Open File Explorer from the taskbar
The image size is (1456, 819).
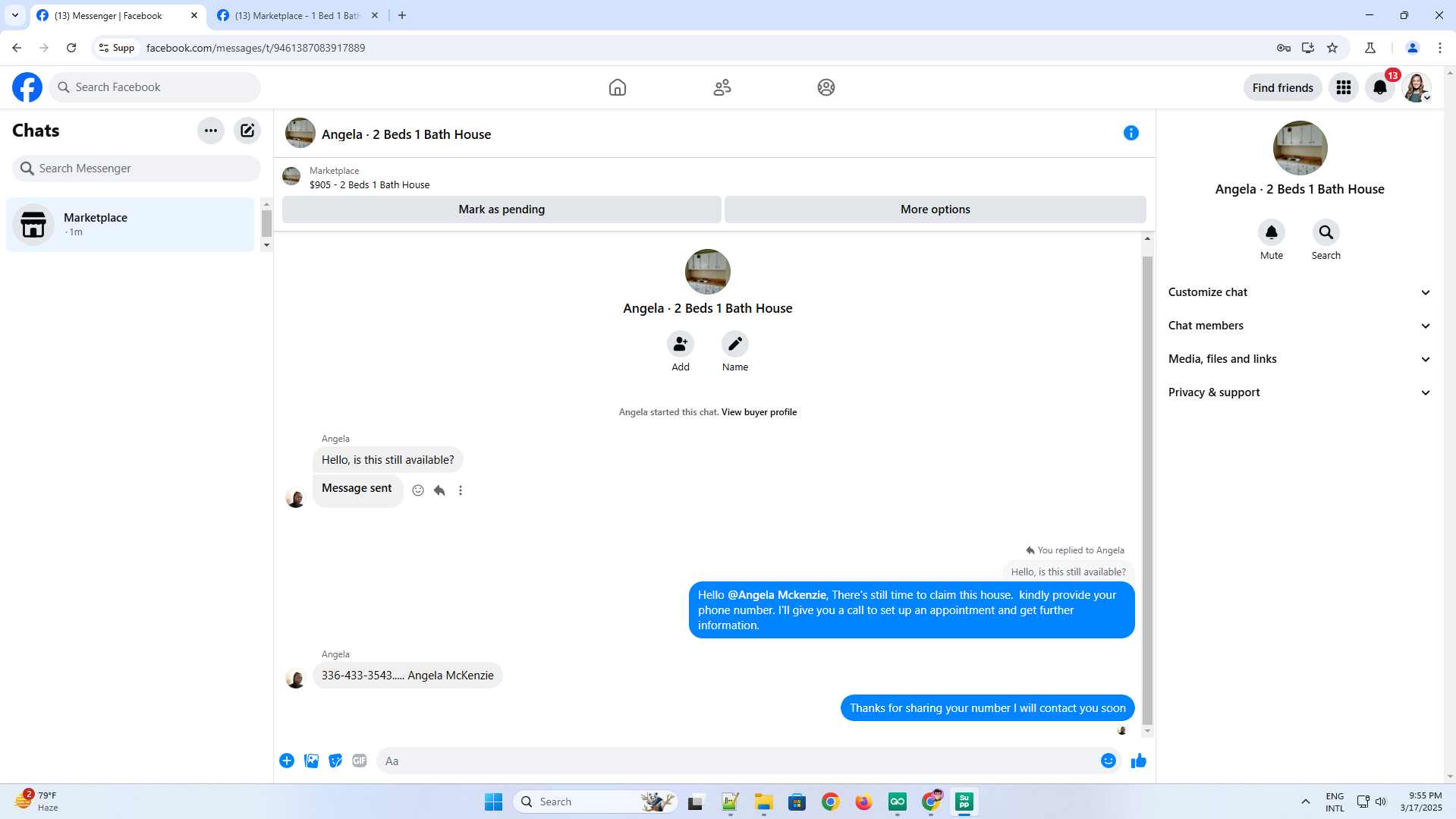pos(764,802)
